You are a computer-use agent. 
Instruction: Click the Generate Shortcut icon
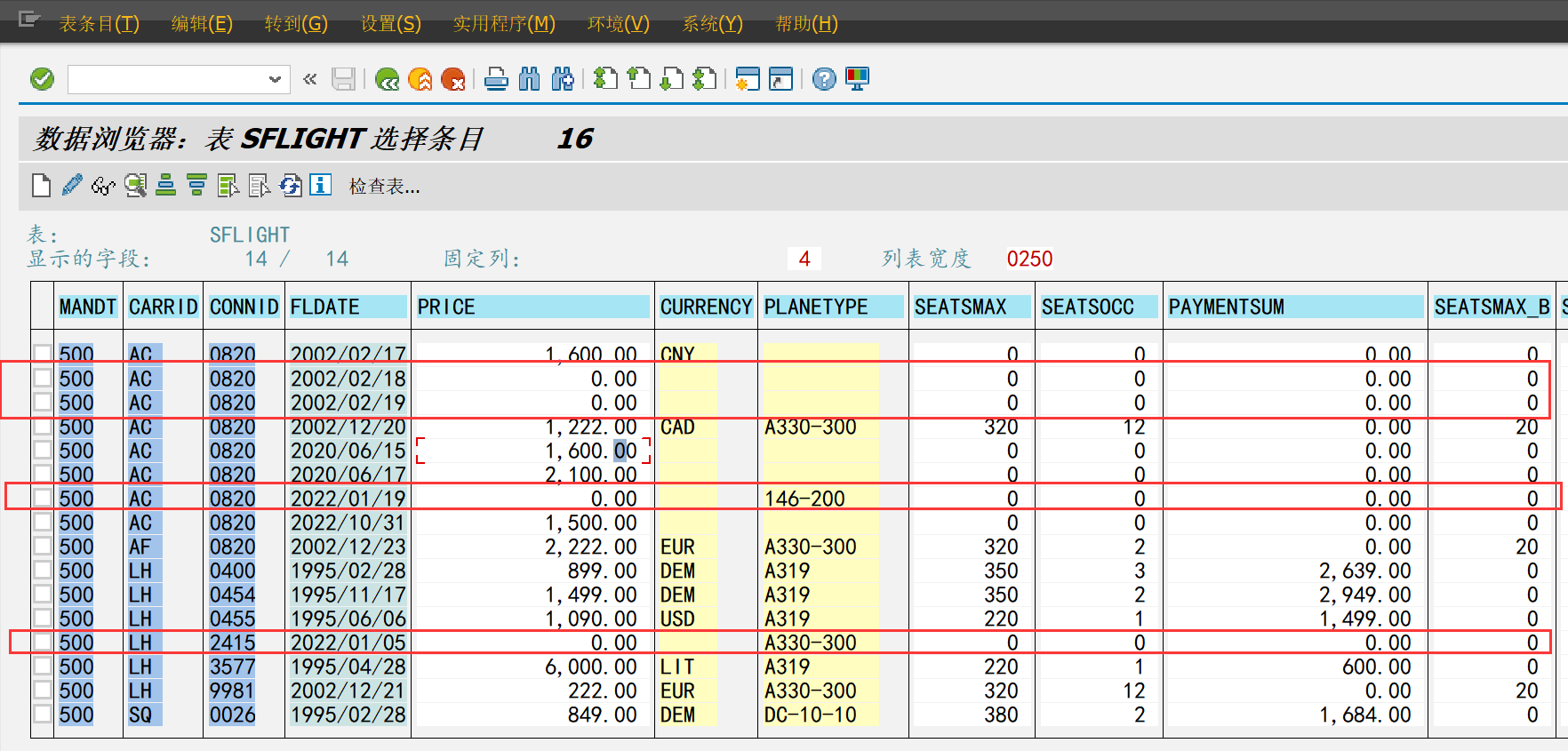(x=780, y=79)
